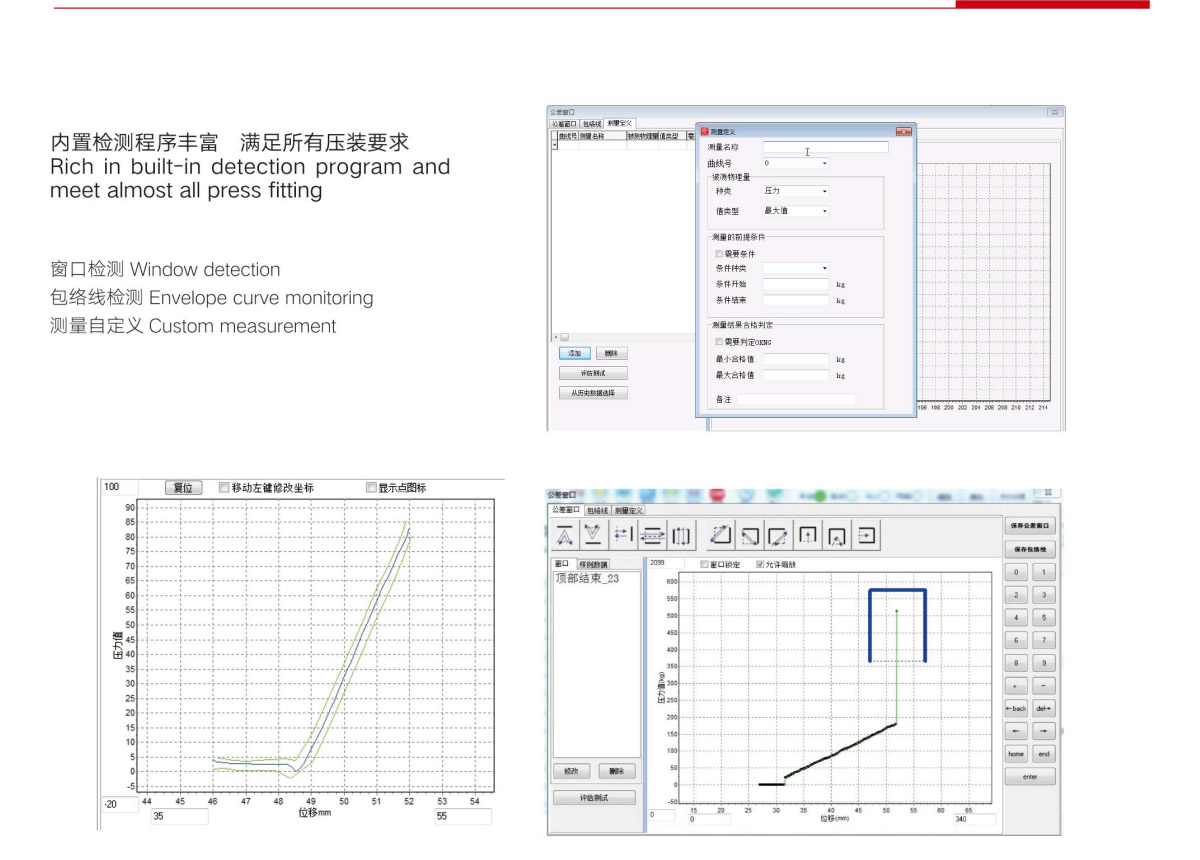Click the 保存公差窗口 button

1030,525
